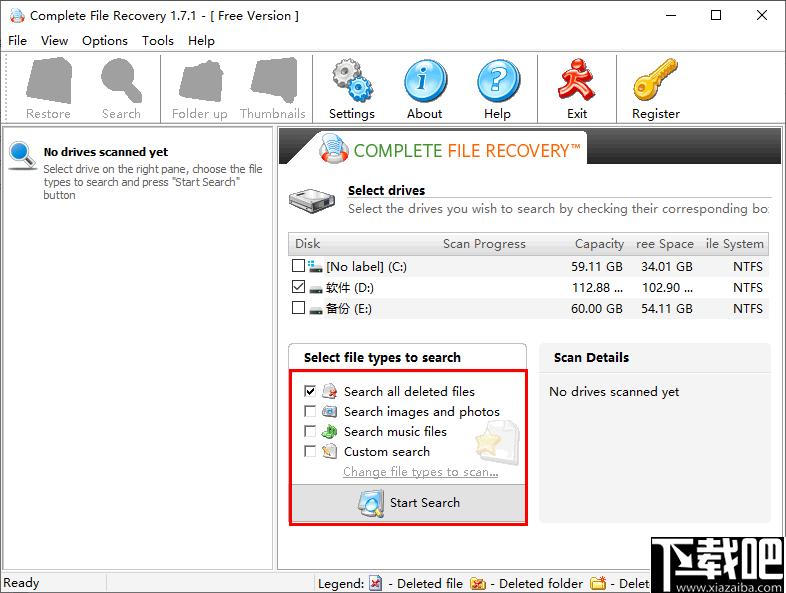Check the 备份 (E:) drive checkbox

(298, 307)
